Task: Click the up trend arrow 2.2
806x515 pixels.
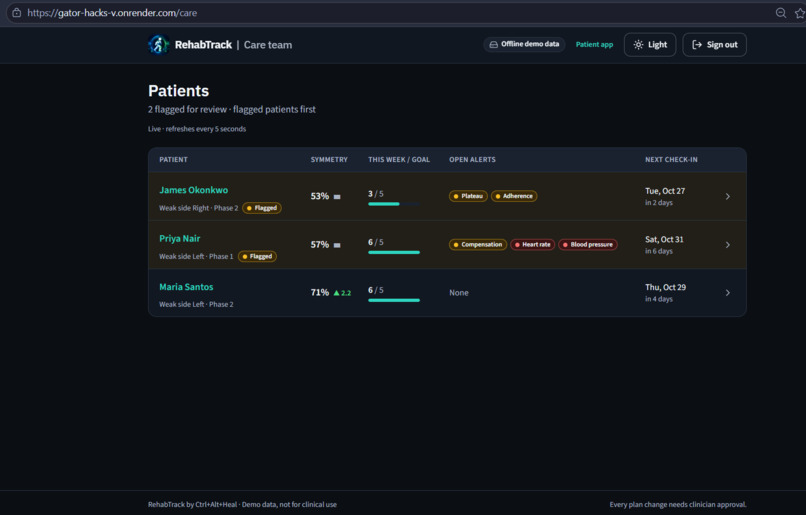Action: tap(342, 293)
